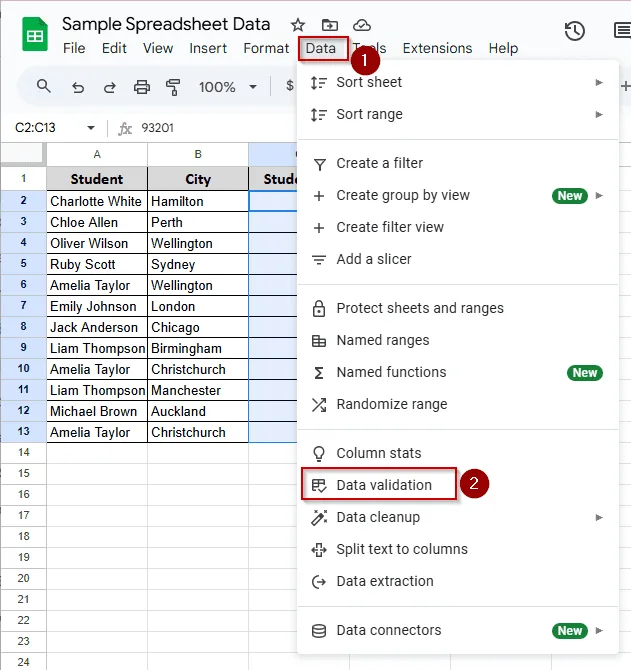
Task: Open the Help menu
Action: [x=503, y=48]
